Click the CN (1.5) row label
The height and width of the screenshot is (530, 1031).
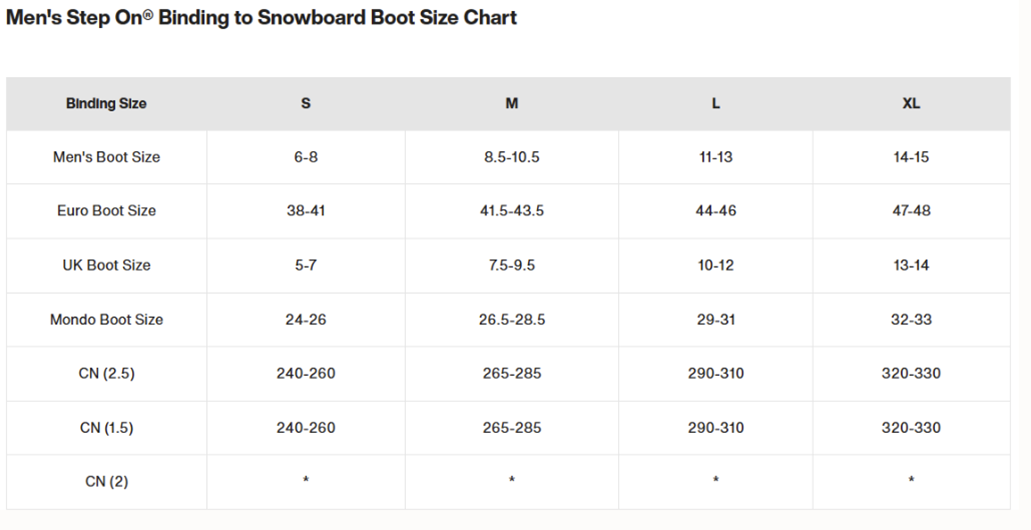[107, 427]
